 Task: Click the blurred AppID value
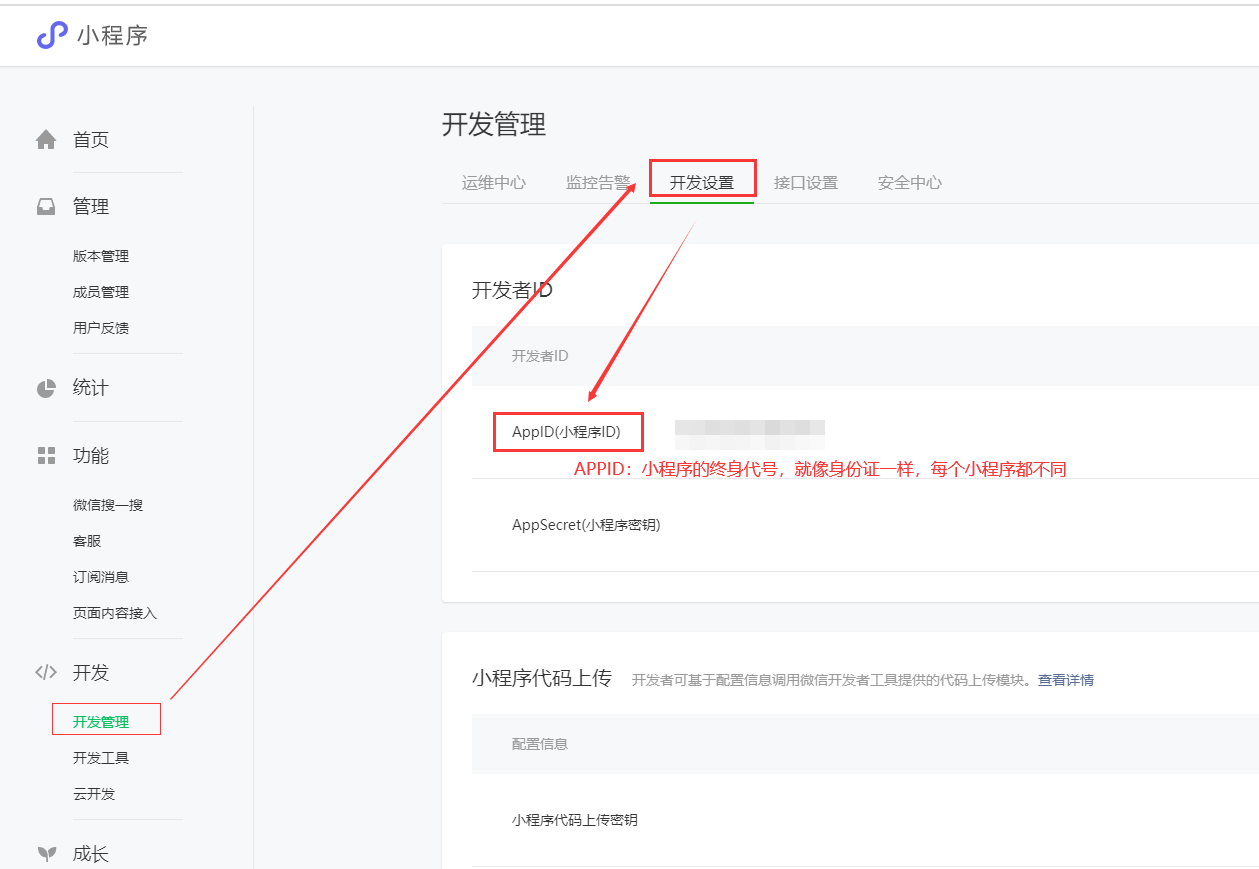pos(750,434)
